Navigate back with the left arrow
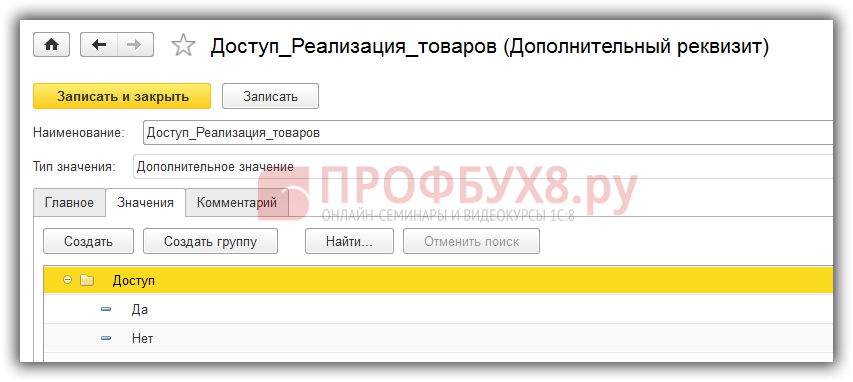The width and height of the screenshot is (853, 382). pyautogui.click(x=99, y=45)
